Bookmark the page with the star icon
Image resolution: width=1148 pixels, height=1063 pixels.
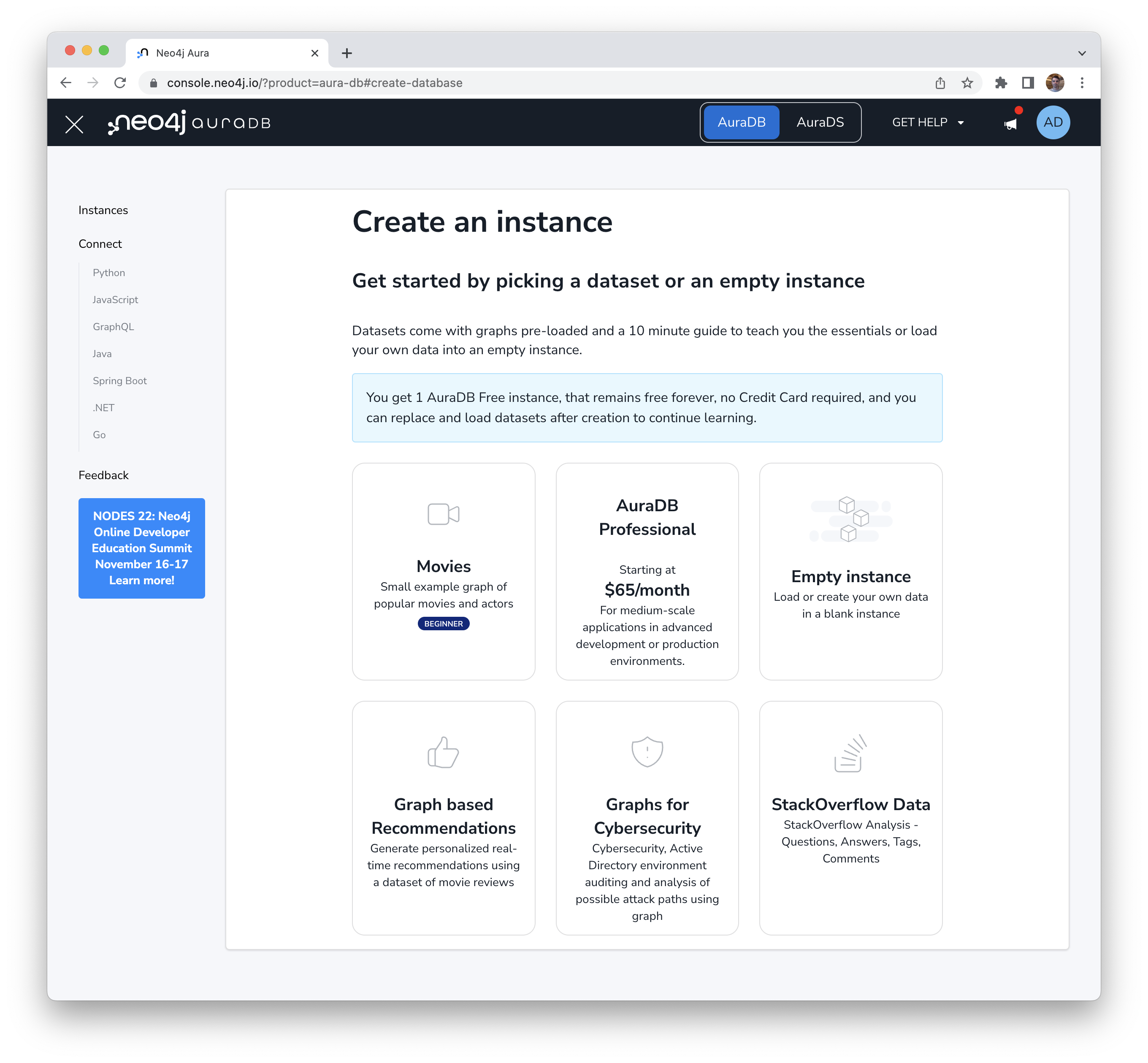coord(968,83)
